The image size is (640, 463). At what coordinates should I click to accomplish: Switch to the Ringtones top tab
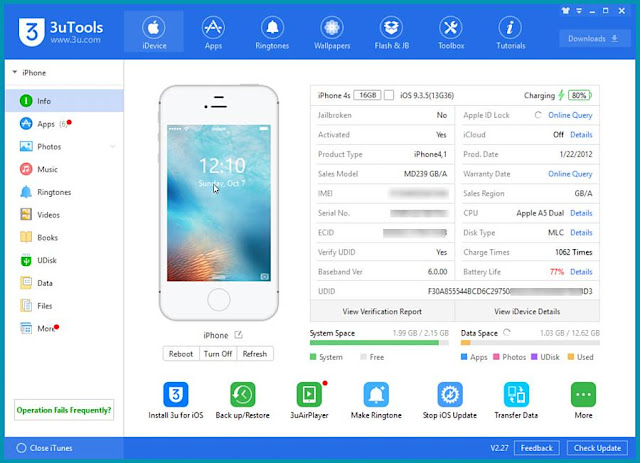pyautogui.click(x=272, y=32)
